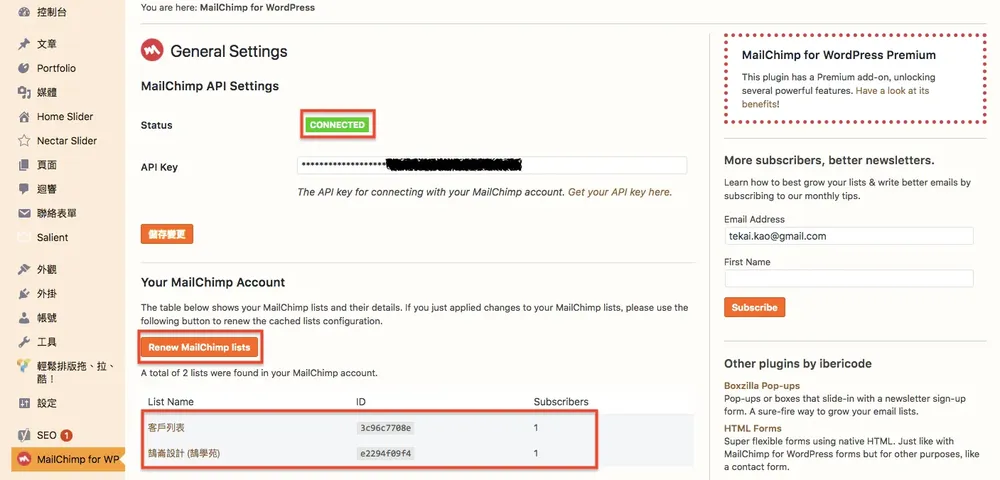Viewport: 1000px width, 480px height.
Task: Select Nectar Slider in the sidebar
Action: coord(68,141)
